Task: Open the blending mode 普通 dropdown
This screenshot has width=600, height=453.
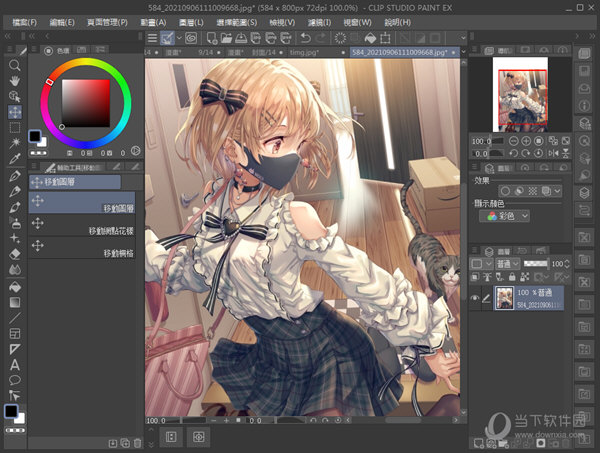Action: (508, 264)
